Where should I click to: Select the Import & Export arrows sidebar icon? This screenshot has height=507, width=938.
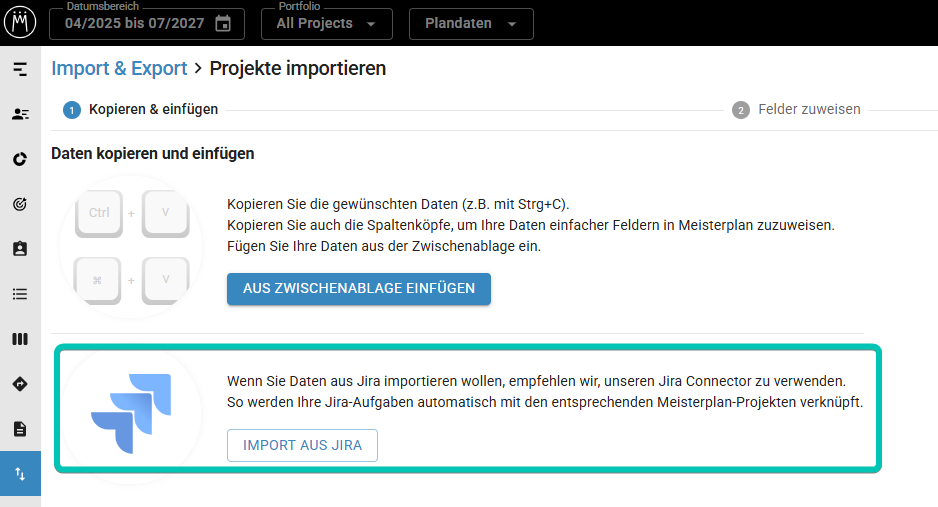pos(20,474)
